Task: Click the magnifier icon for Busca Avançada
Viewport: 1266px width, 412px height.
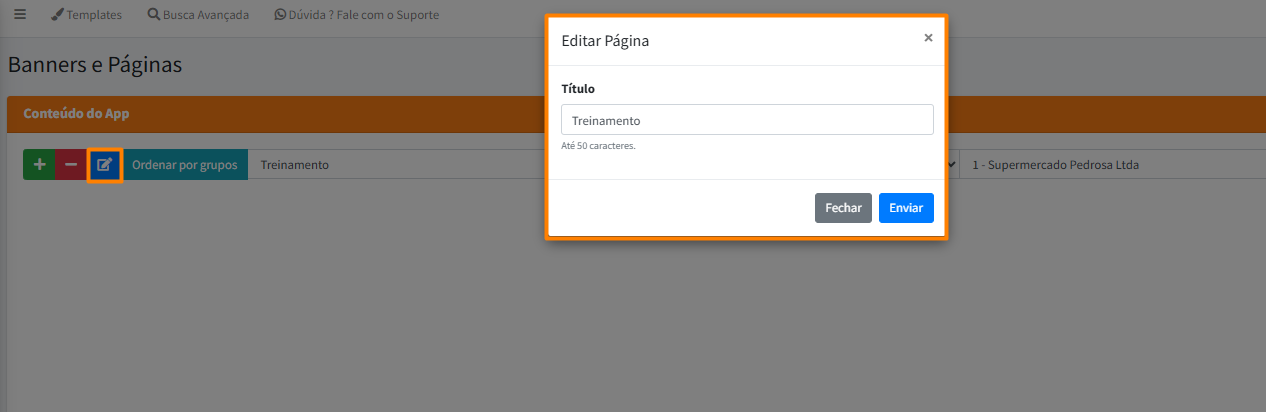Action: click(153, 15)
